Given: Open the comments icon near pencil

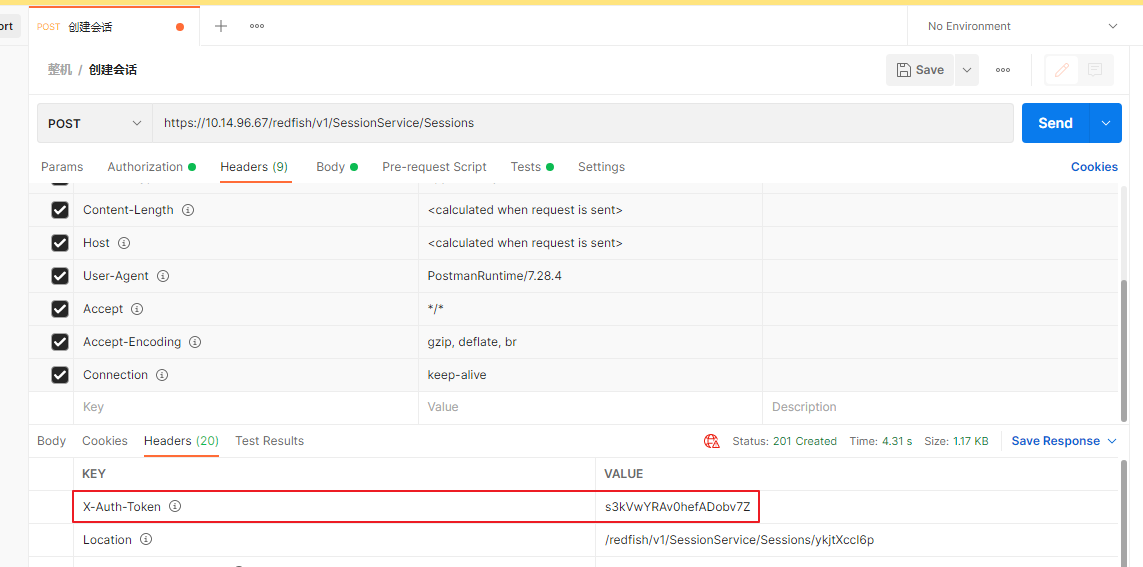Looking at the screenshot, I should [1094, 70].
